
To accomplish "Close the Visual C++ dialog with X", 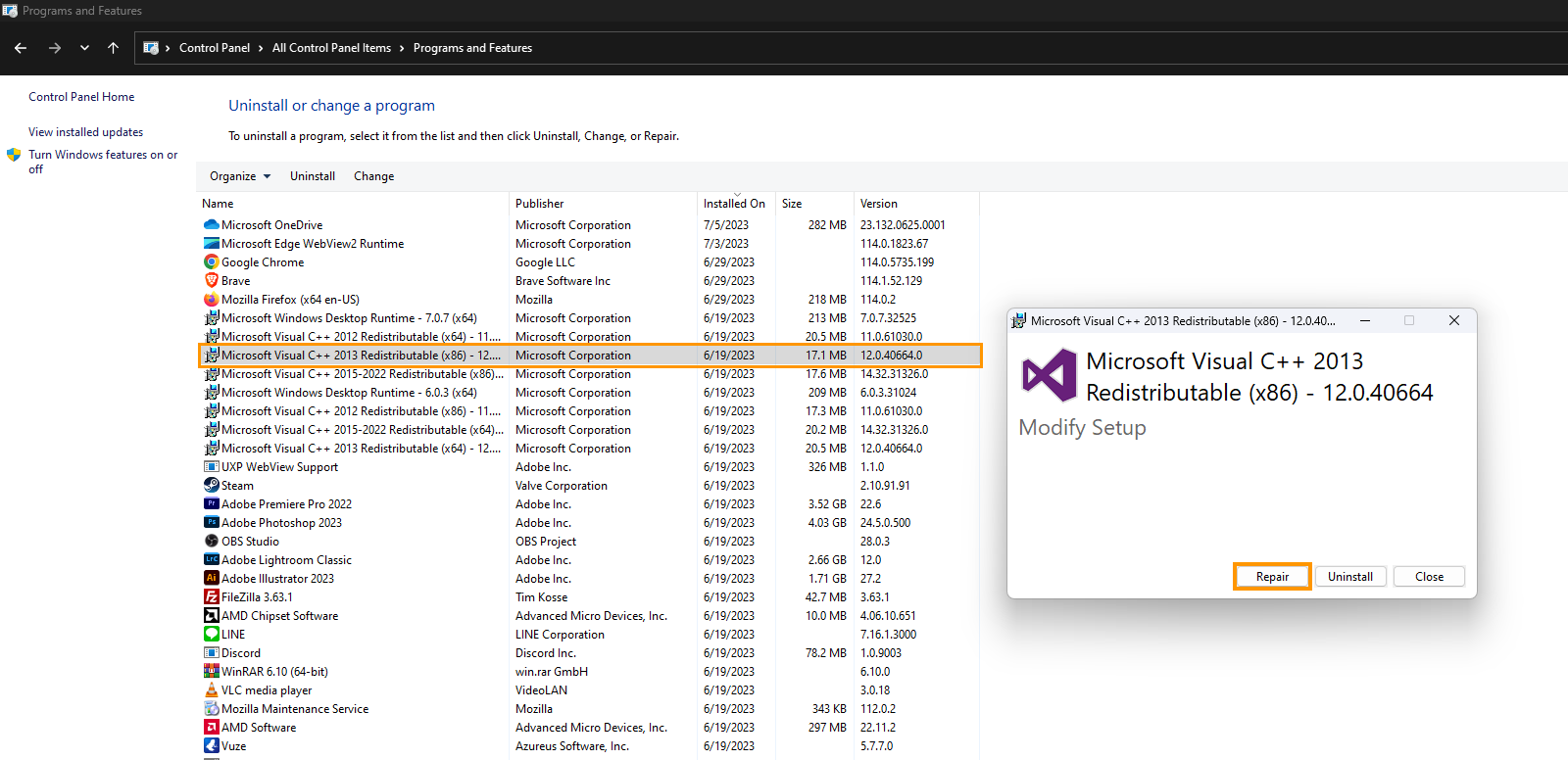I will (x=1454, y=320).
